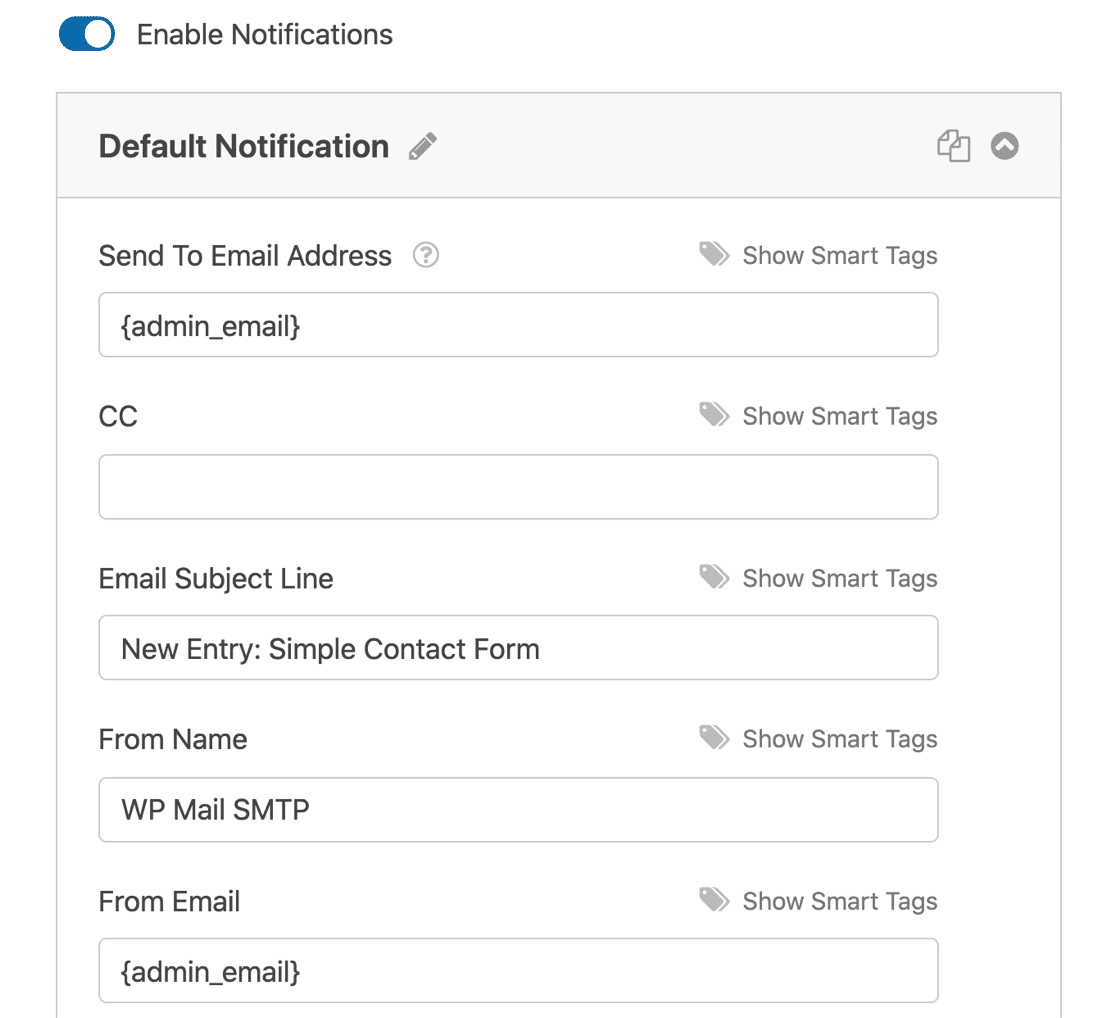Screen dimensions: 1116x1018
Task: Show Smart Tags for Email Subject Line
Action: (x=840, y=578)
